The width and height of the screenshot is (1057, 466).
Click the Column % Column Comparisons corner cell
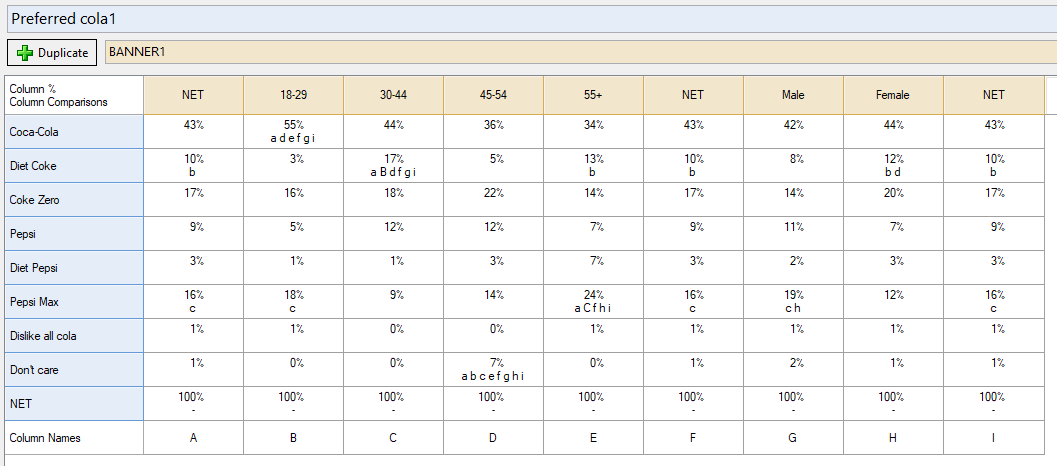[x=74, y=95]
